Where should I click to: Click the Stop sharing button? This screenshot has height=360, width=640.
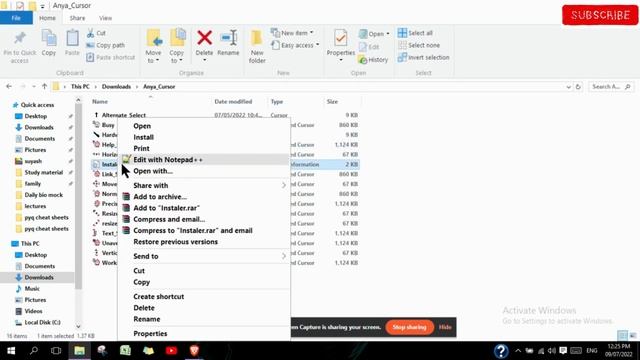point(409,327)
